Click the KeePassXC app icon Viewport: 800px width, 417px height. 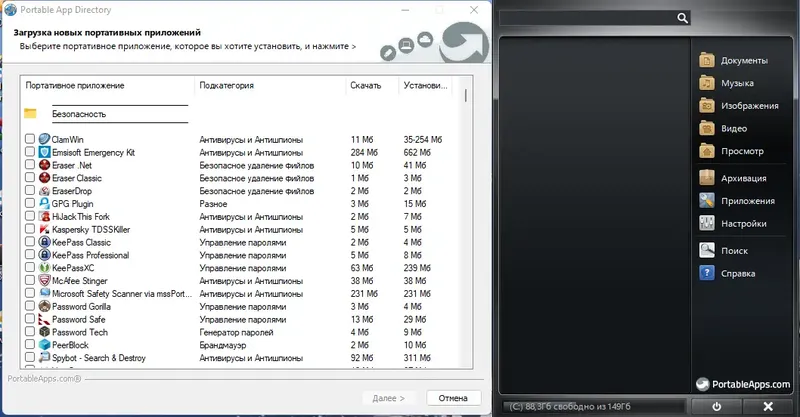point(44,267)
